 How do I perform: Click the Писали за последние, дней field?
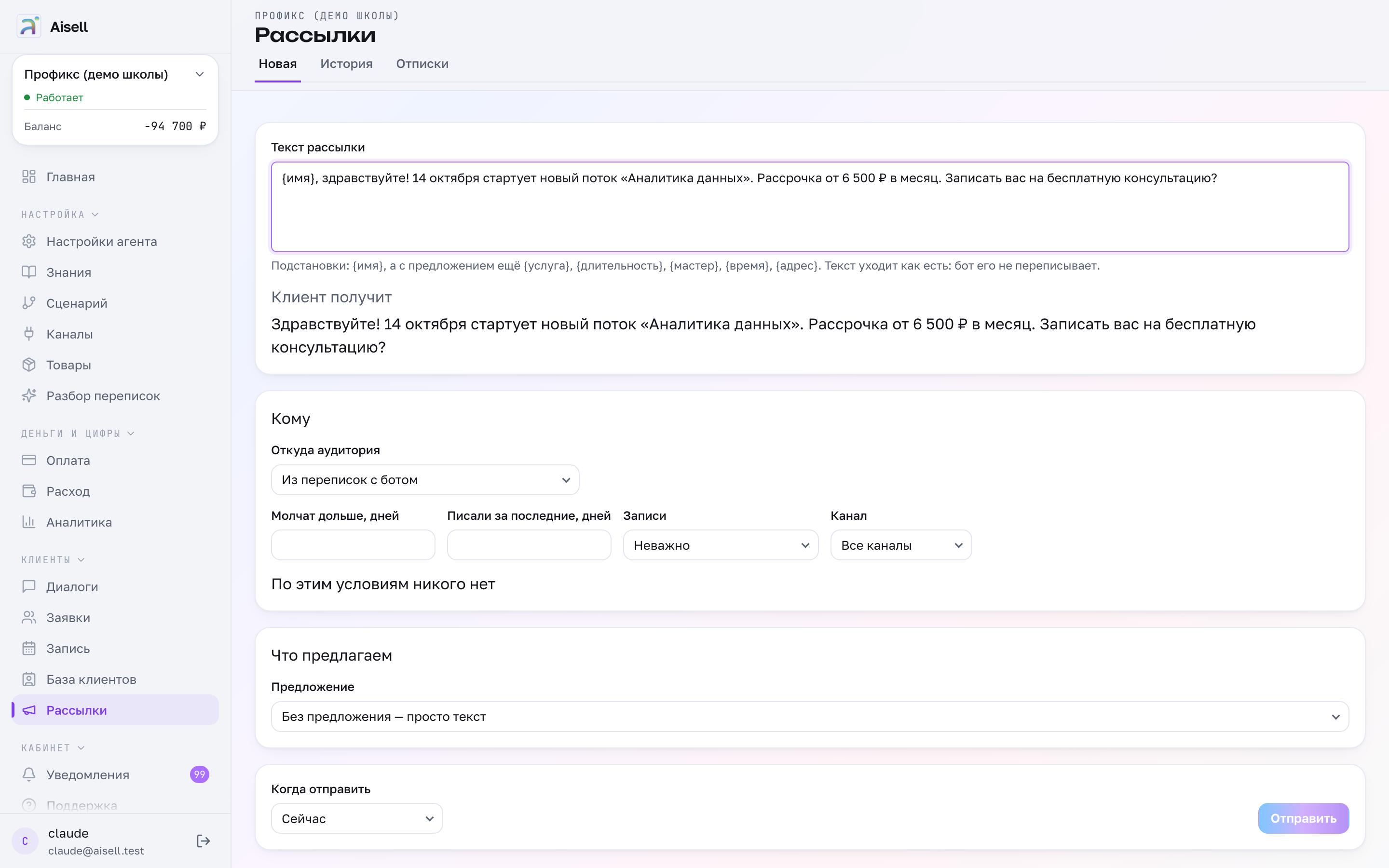point(529,545)
